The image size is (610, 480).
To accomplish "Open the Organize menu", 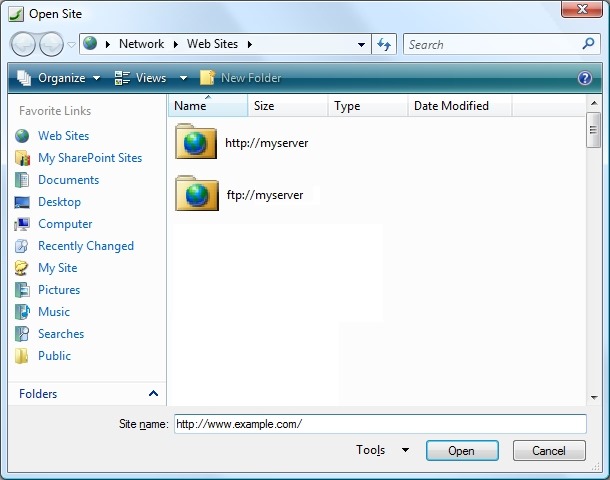I will click(60, 78).
